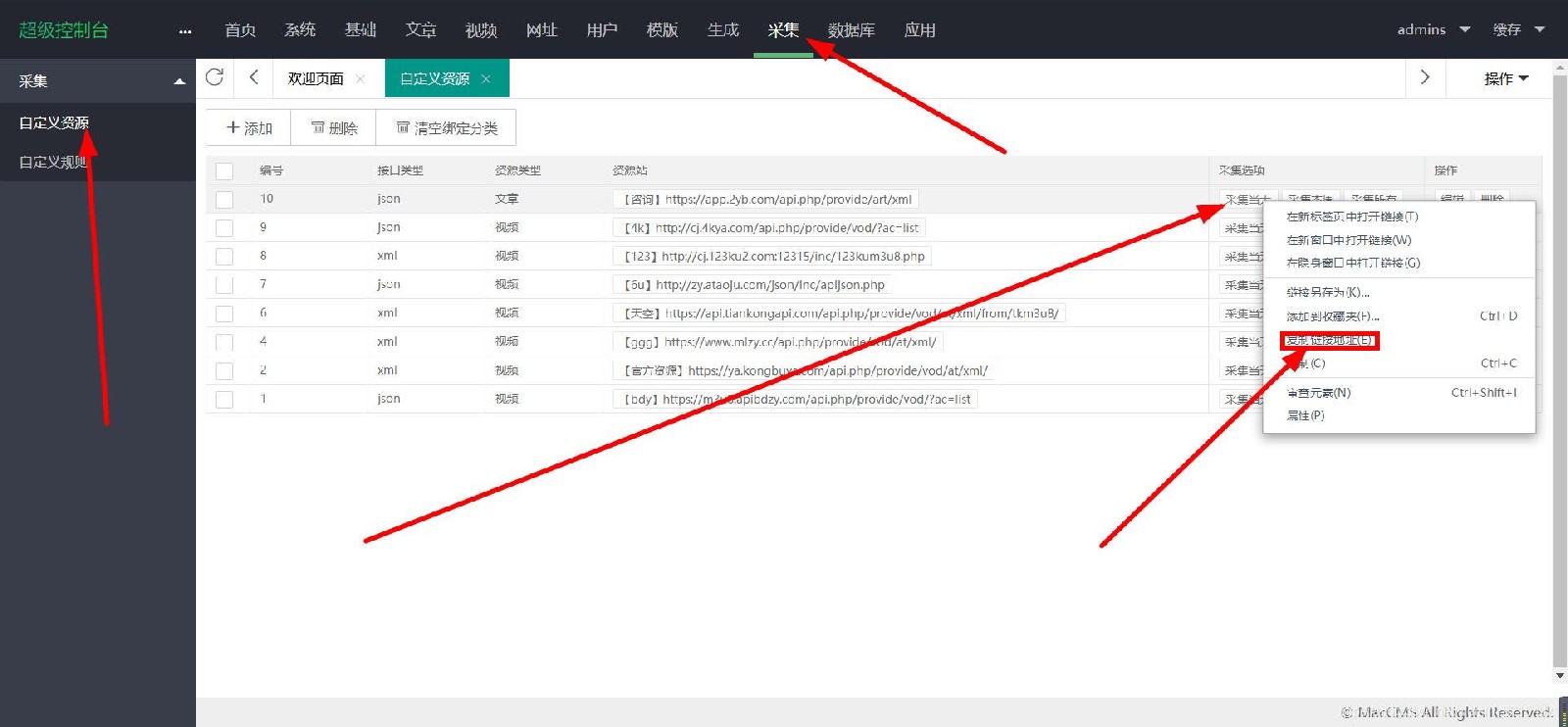Viewport: 1568px width, 727px height.
Task: Click the vertical scrollbar on the right
Action: click(1560, 372)
